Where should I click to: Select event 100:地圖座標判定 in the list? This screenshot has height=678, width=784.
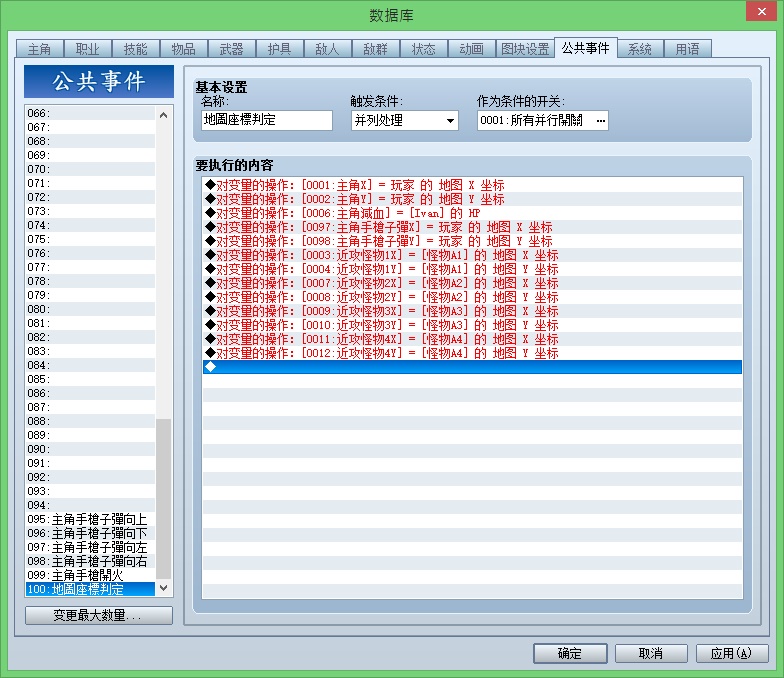(x=90, y=589)
